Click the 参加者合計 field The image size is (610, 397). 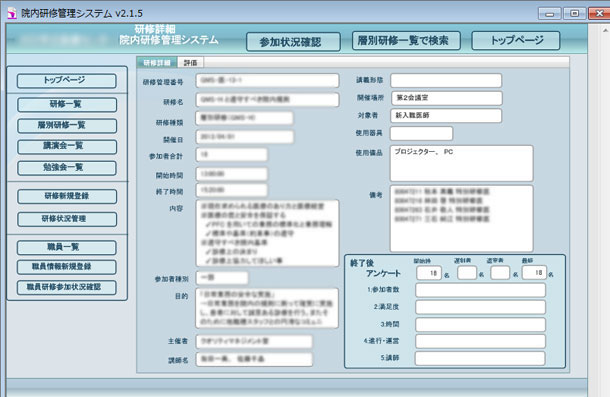pos(231,155)
